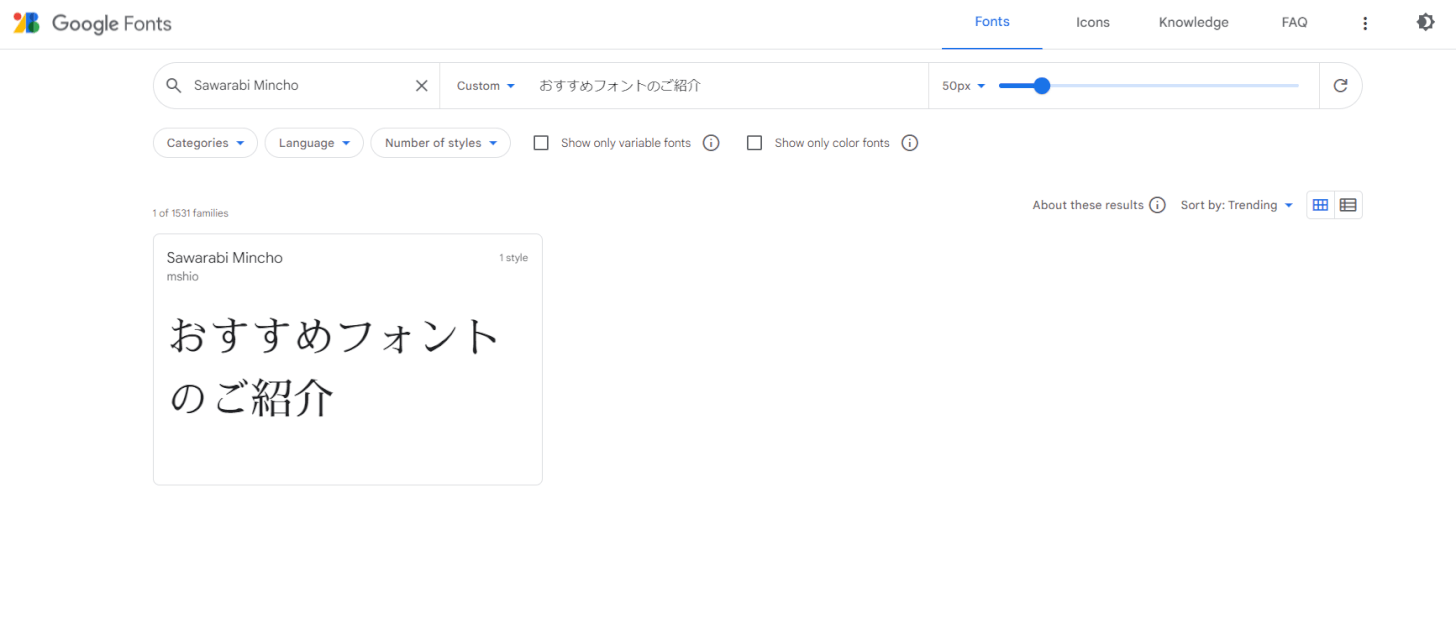Switch to grid view layout

[x=1320, y=205]
